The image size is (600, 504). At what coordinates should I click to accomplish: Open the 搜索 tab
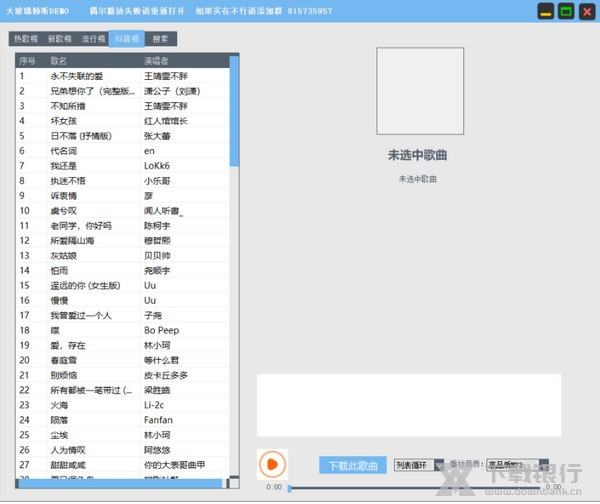coord(160,39)
